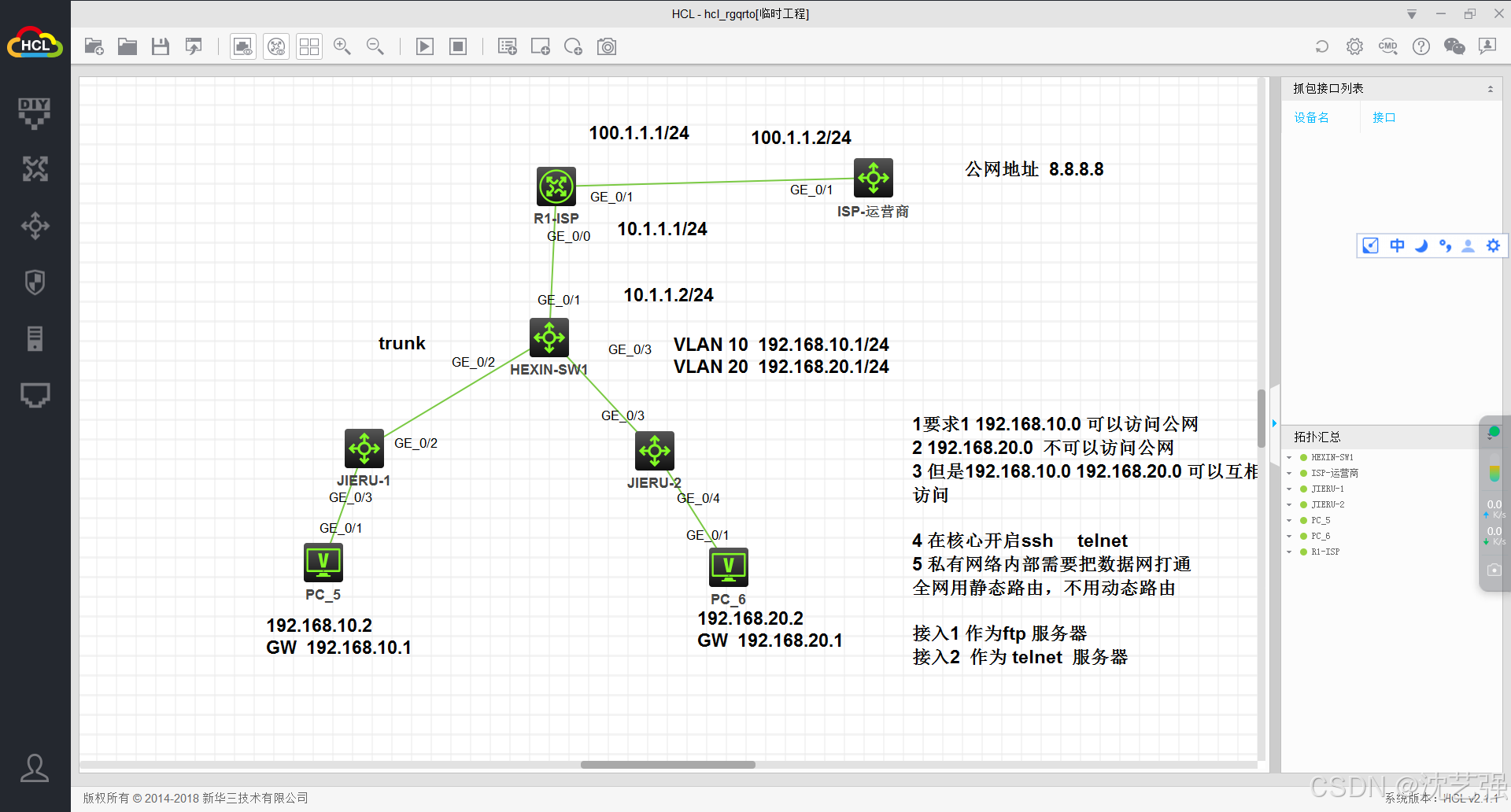
Task: Click the HCL logo
Action: (x=35, y=44)
